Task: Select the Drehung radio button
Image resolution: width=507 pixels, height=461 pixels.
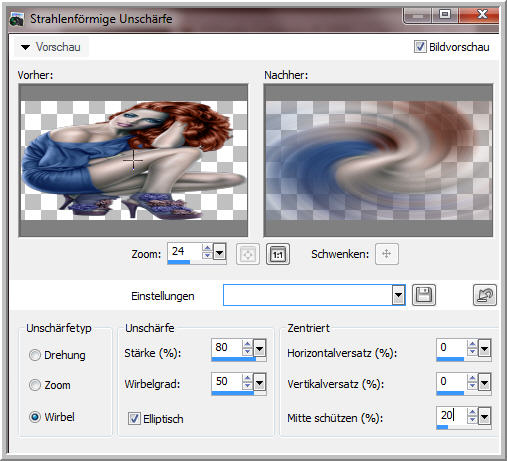Action: coord(35,355)
